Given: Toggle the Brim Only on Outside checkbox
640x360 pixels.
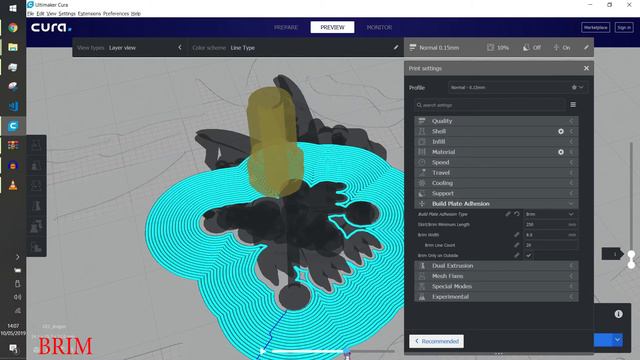Looking at the screenshot, I should pyautogui.click(x=529, y=256).
